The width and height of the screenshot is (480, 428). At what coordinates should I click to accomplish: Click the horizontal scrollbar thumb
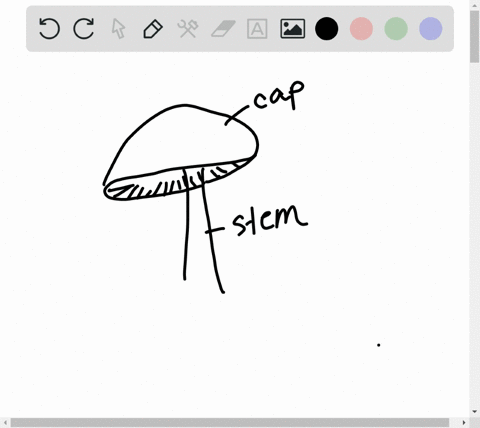pos(230,423)
